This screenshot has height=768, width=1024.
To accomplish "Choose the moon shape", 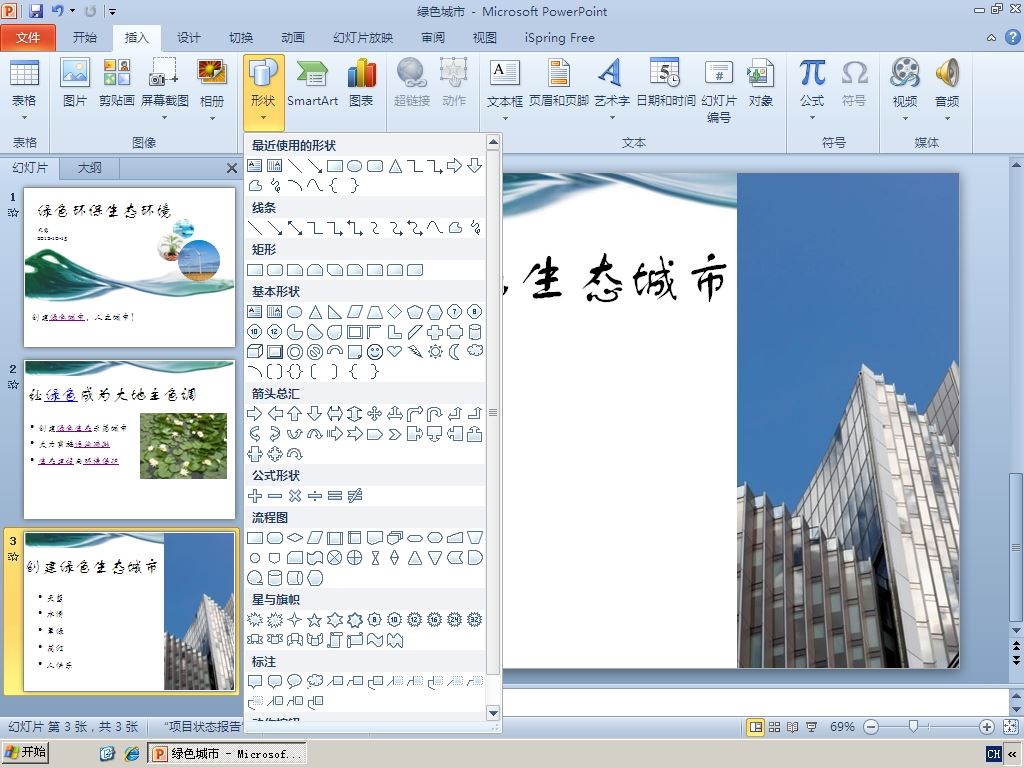I will point(455,352).
